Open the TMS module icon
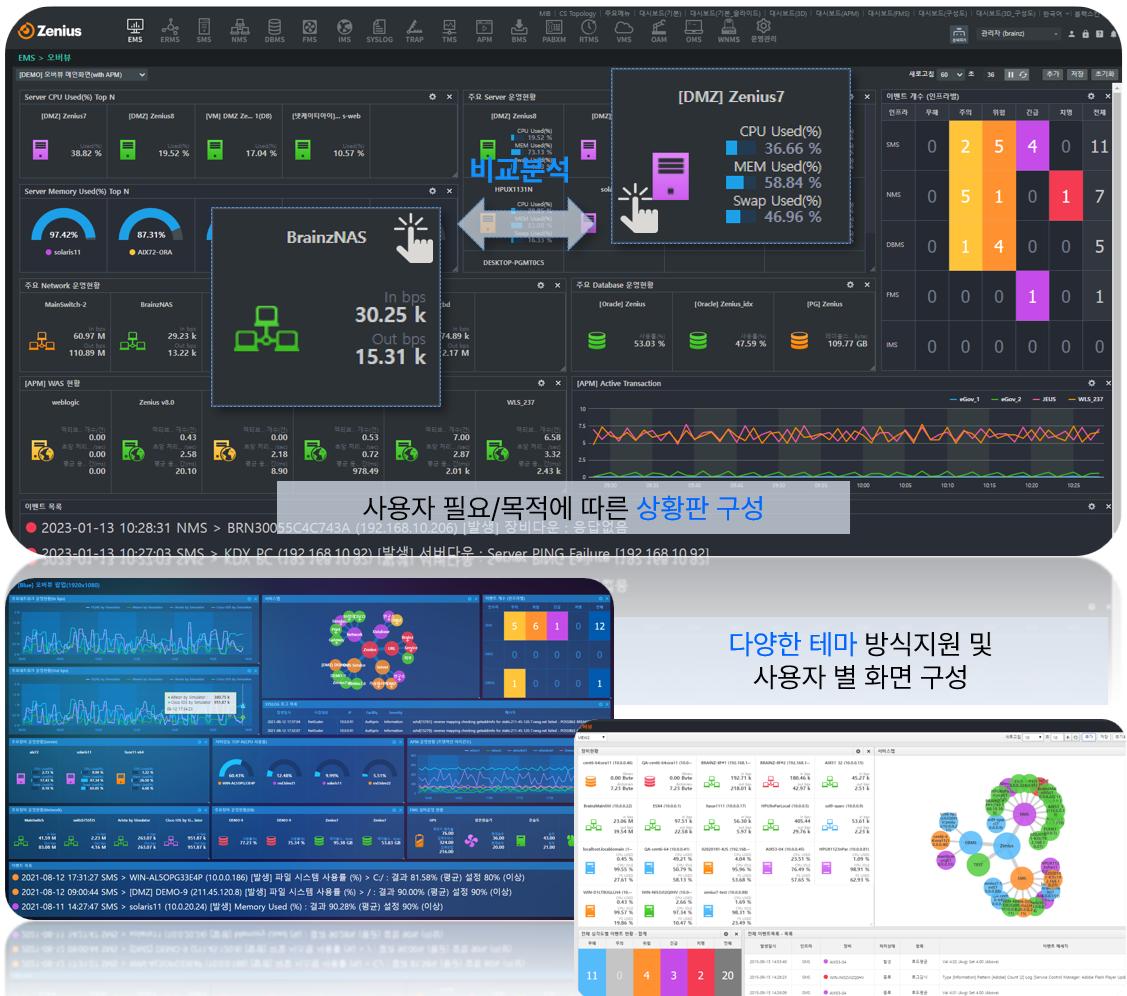Screen dimensions: 1127x996 449,31
